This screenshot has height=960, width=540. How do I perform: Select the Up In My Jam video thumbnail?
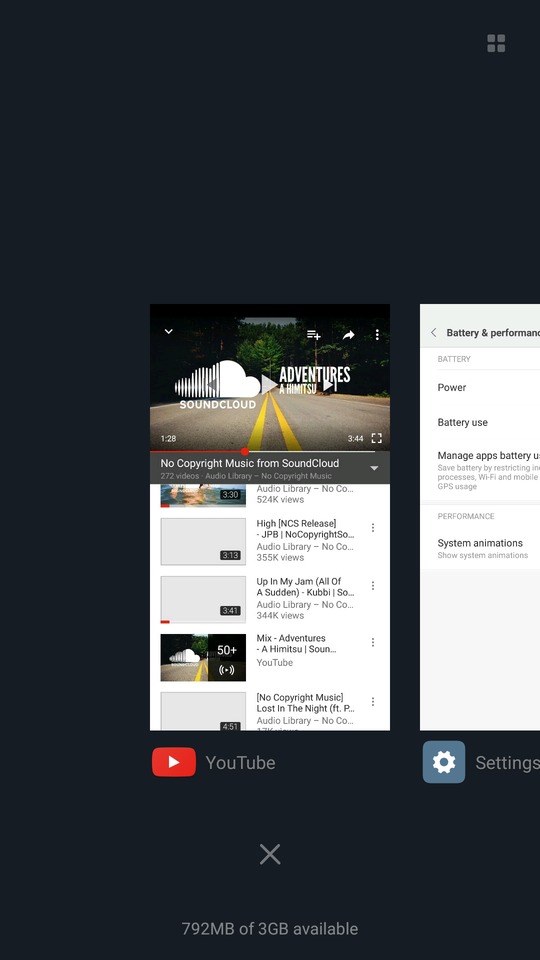pos(203,599)
